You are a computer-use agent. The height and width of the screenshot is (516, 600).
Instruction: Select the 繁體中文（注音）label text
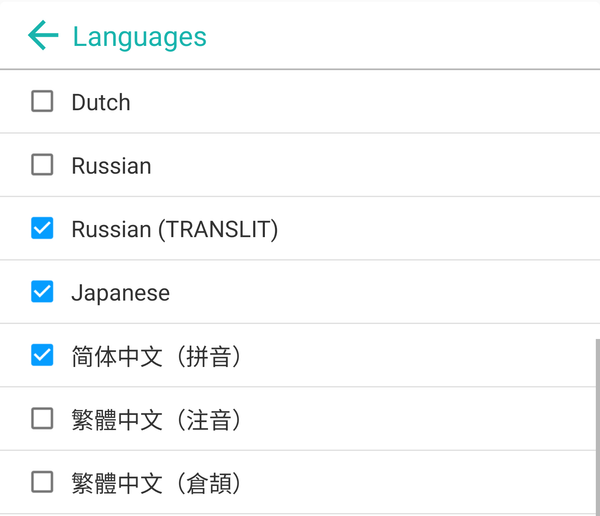tap(156, 419)
